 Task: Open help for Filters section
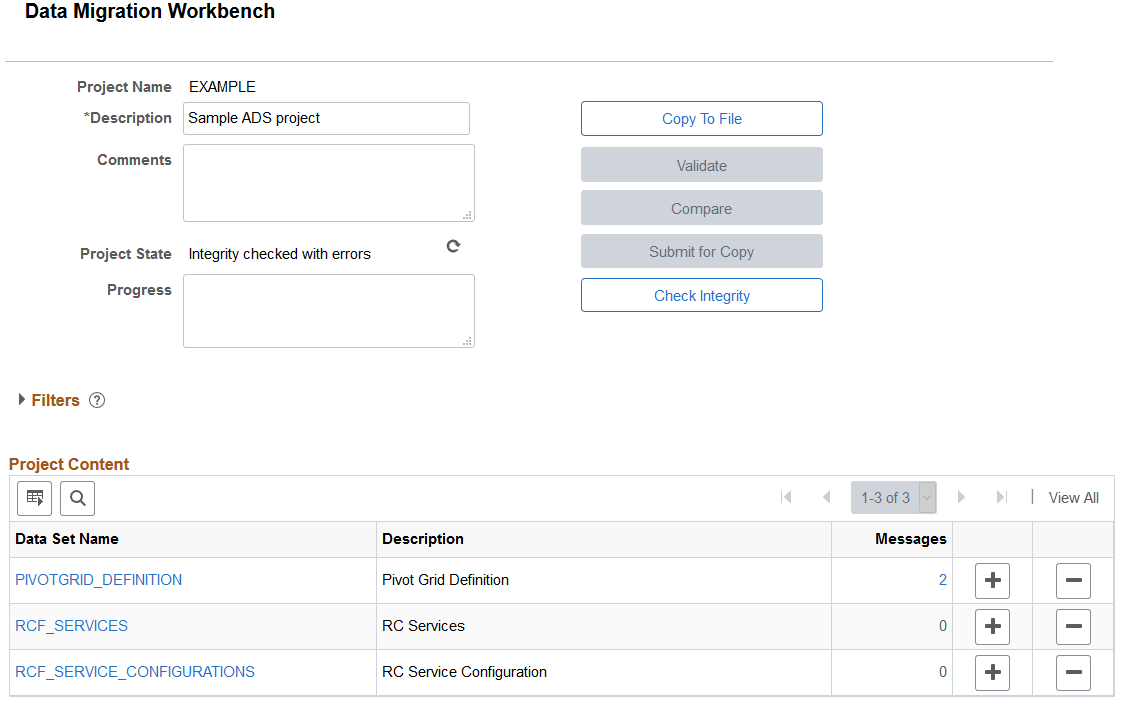96,400
